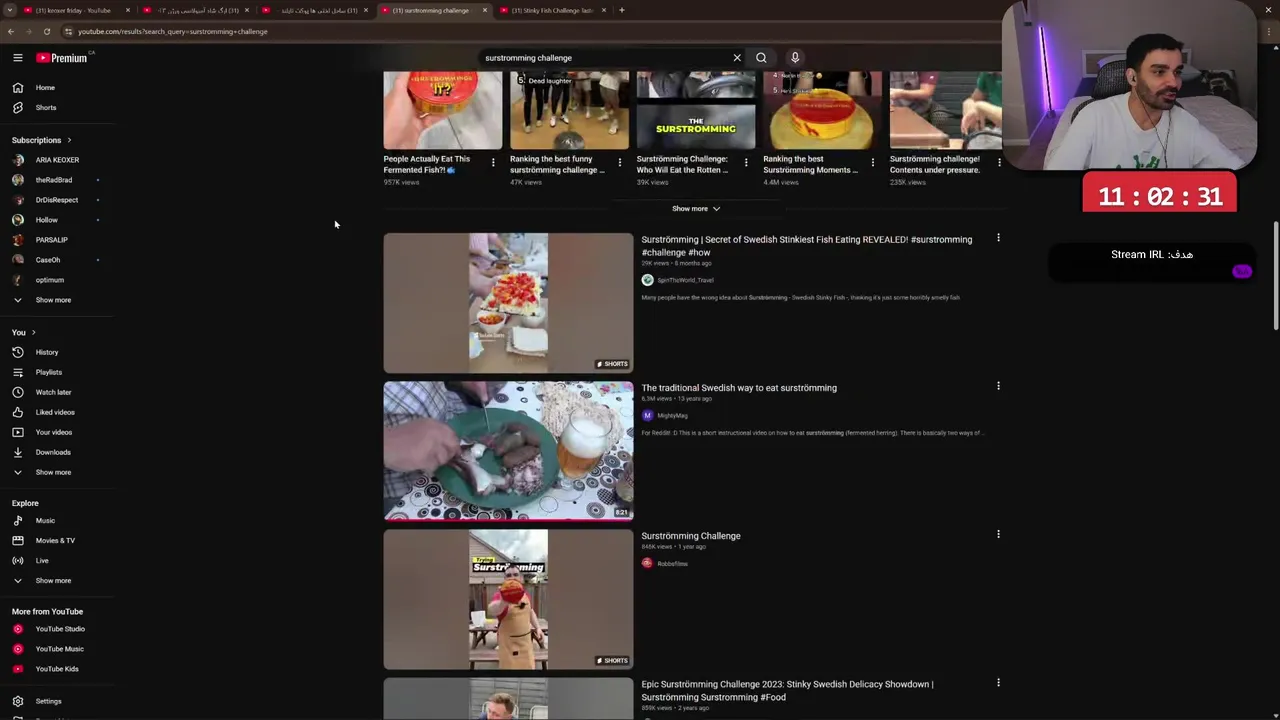Open options for 'People Actually Eat This' short

coord(492,162)
